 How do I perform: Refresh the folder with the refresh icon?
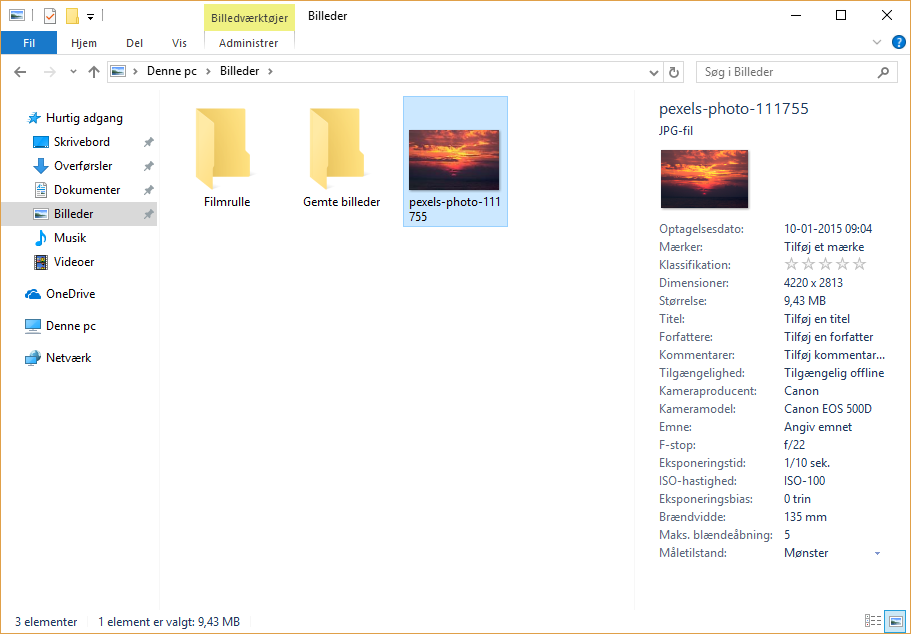tap(674, 71)
